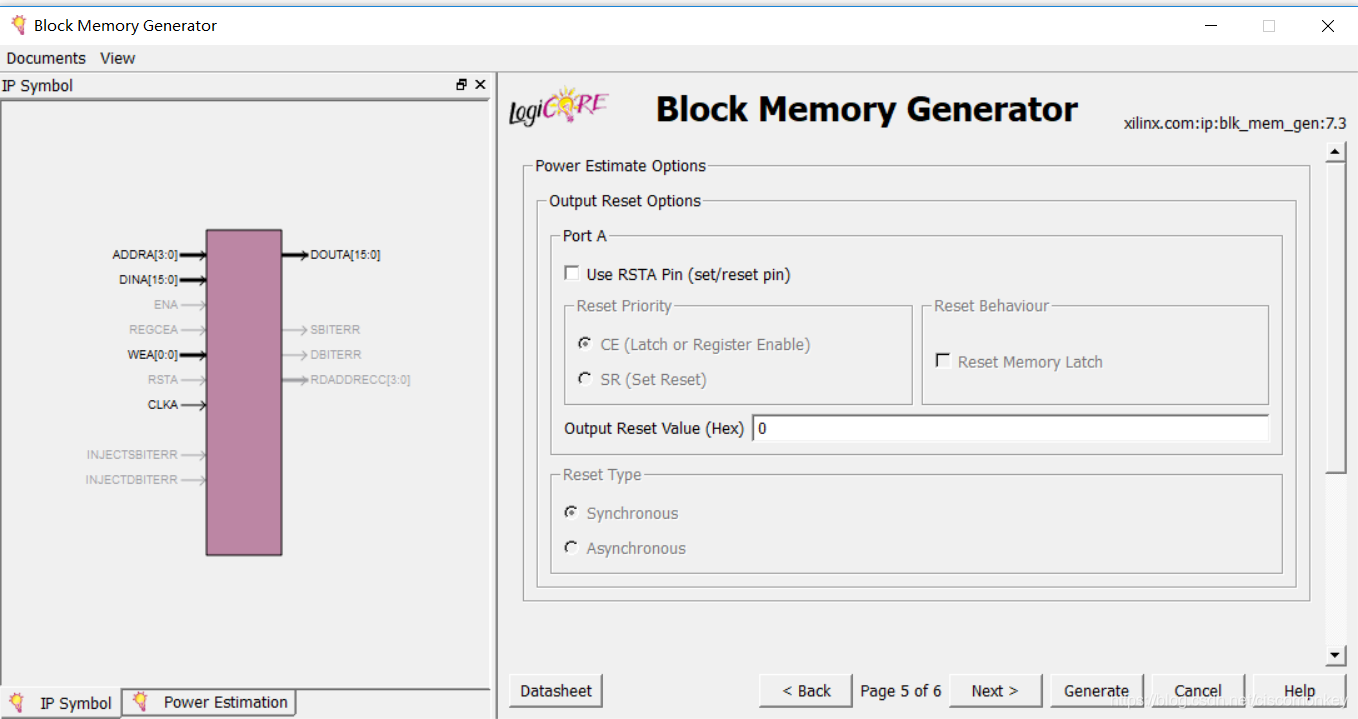Viewport: 1358px width, 719px height.
Task: Click the Page 5 of 6 indicator
Action: tap(901, 691)
